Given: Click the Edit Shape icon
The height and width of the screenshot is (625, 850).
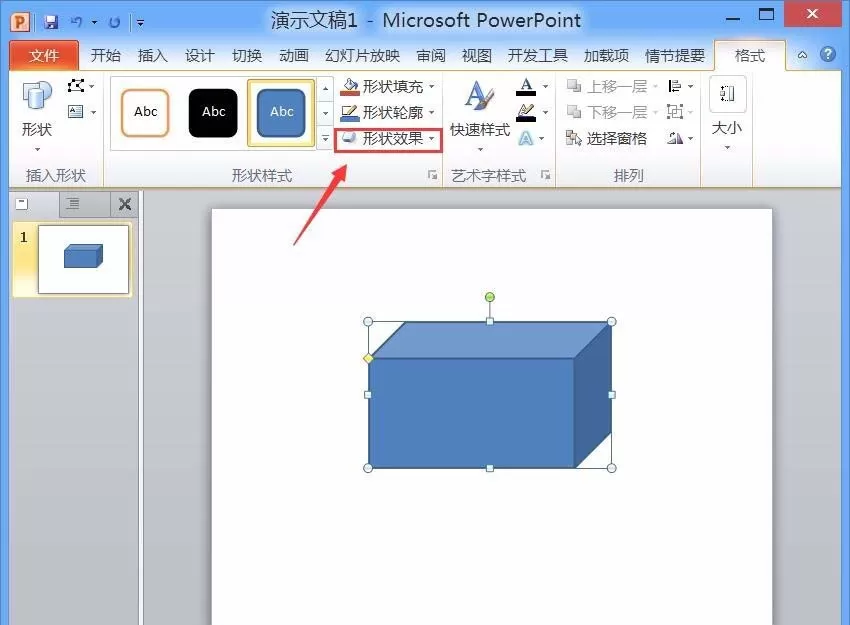Looking at the screenshot, I should pos(76,86).
